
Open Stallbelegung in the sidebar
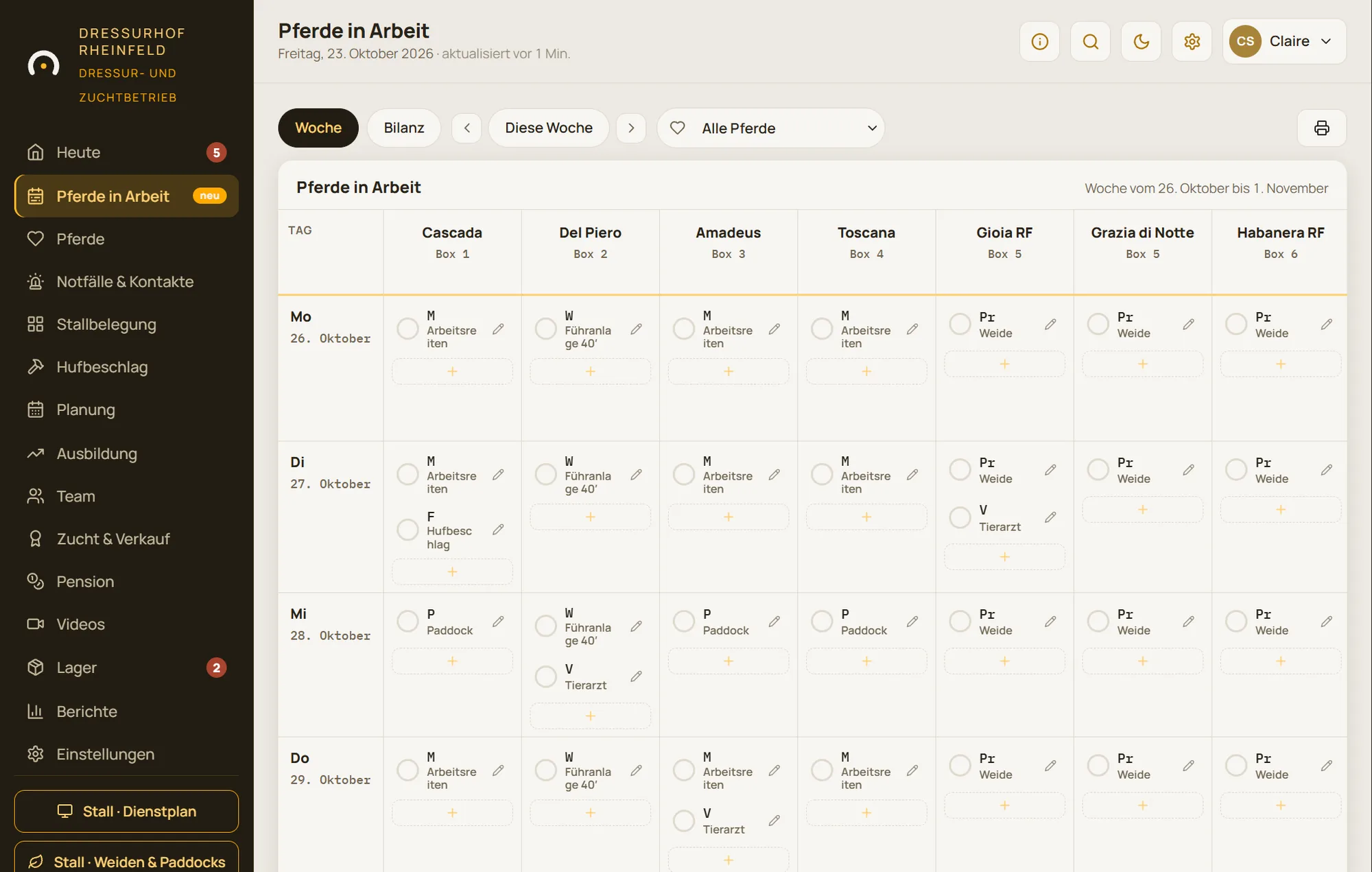point(126,325)
